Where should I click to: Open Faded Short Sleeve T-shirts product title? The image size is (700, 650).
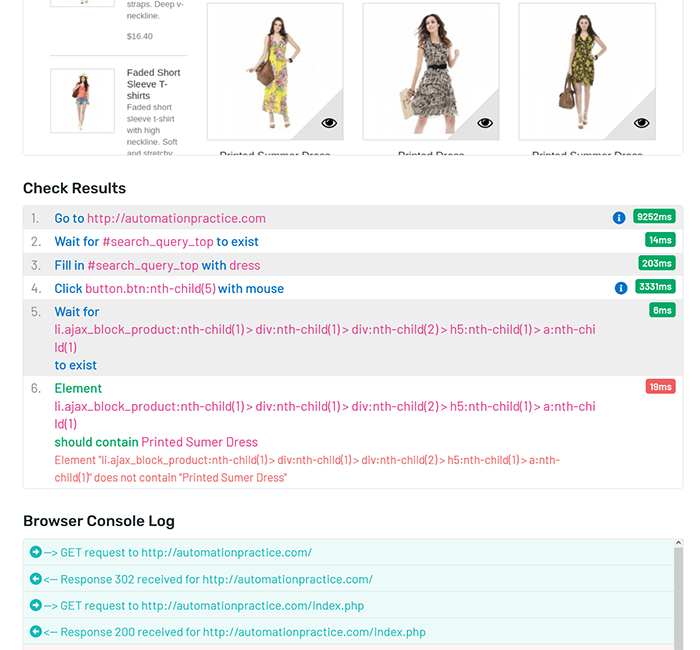tap(153, 84)
